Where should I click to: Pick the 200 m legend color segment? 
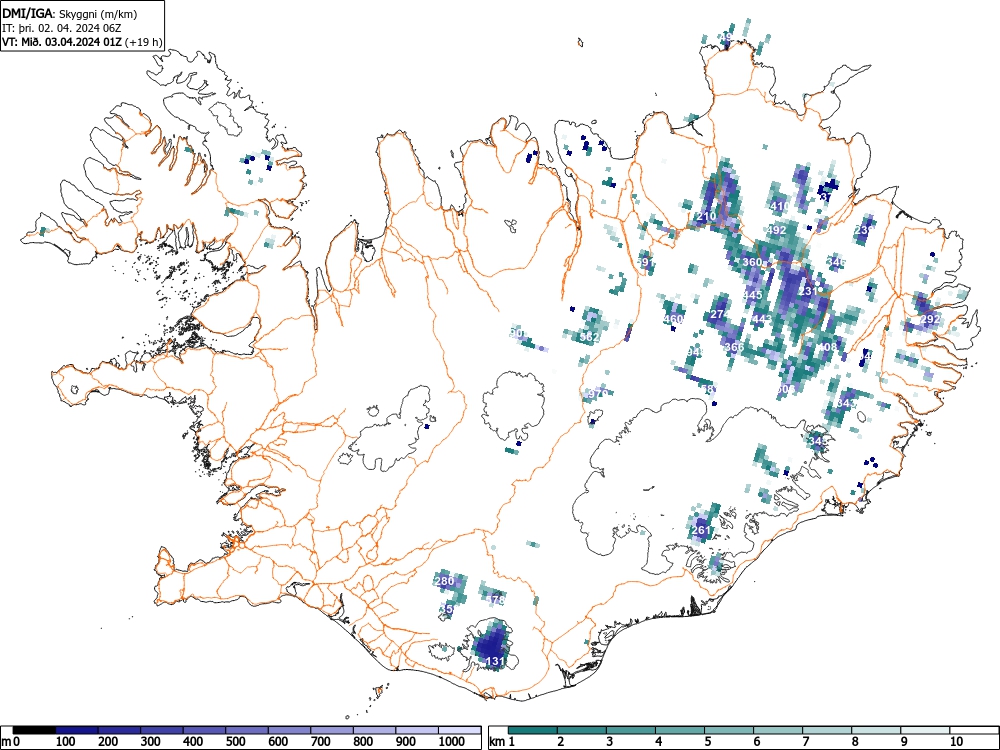119,730
